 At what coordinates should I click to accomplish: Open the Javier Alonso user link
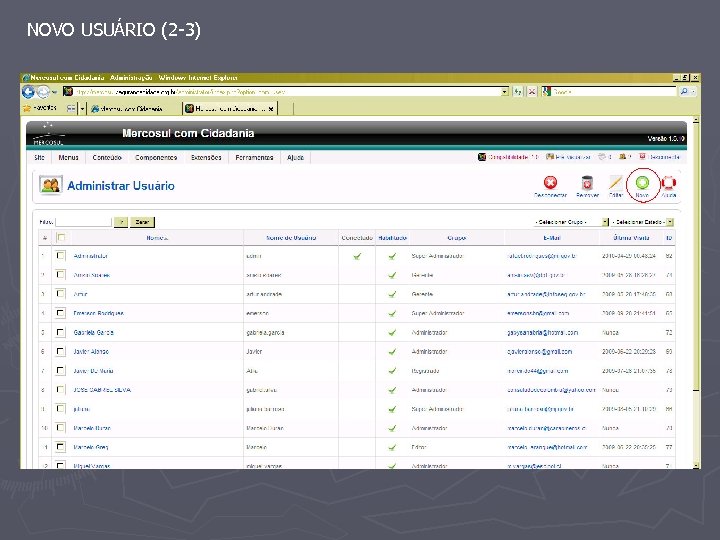pos(91,352)
